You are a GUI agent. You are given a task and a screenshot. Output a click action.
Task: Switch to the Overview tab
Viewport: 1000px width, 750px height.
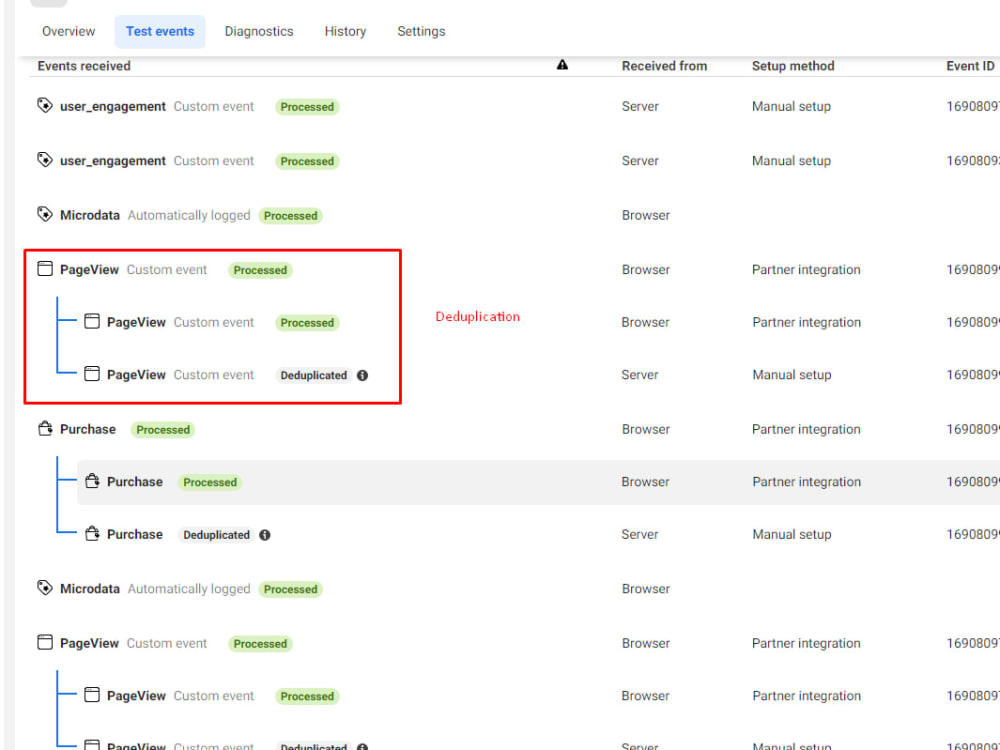click(x=67, y=31)
